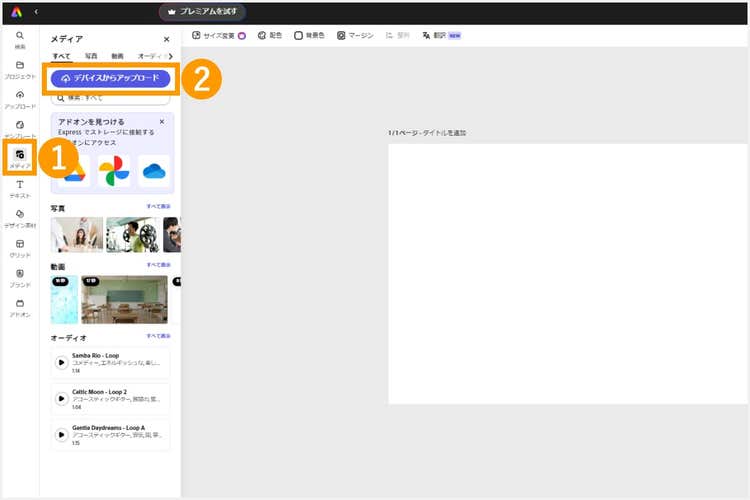Select the Celtic Moon - Loop 2 title
Viewport: 750px width, 500px height.
click(99, 391)
